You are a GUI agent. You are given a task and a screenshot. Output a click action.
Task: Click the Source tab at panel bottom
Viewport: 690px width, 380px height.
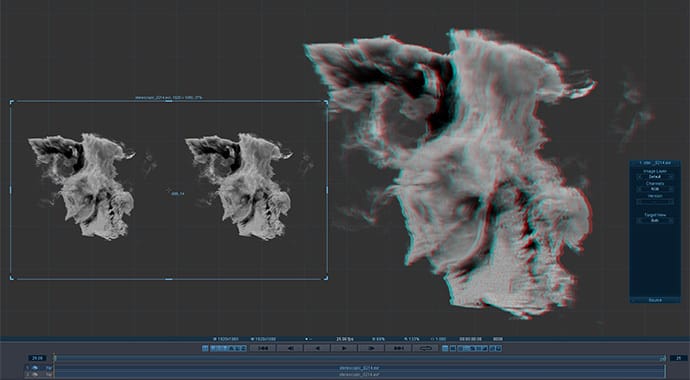click(655, 300)
